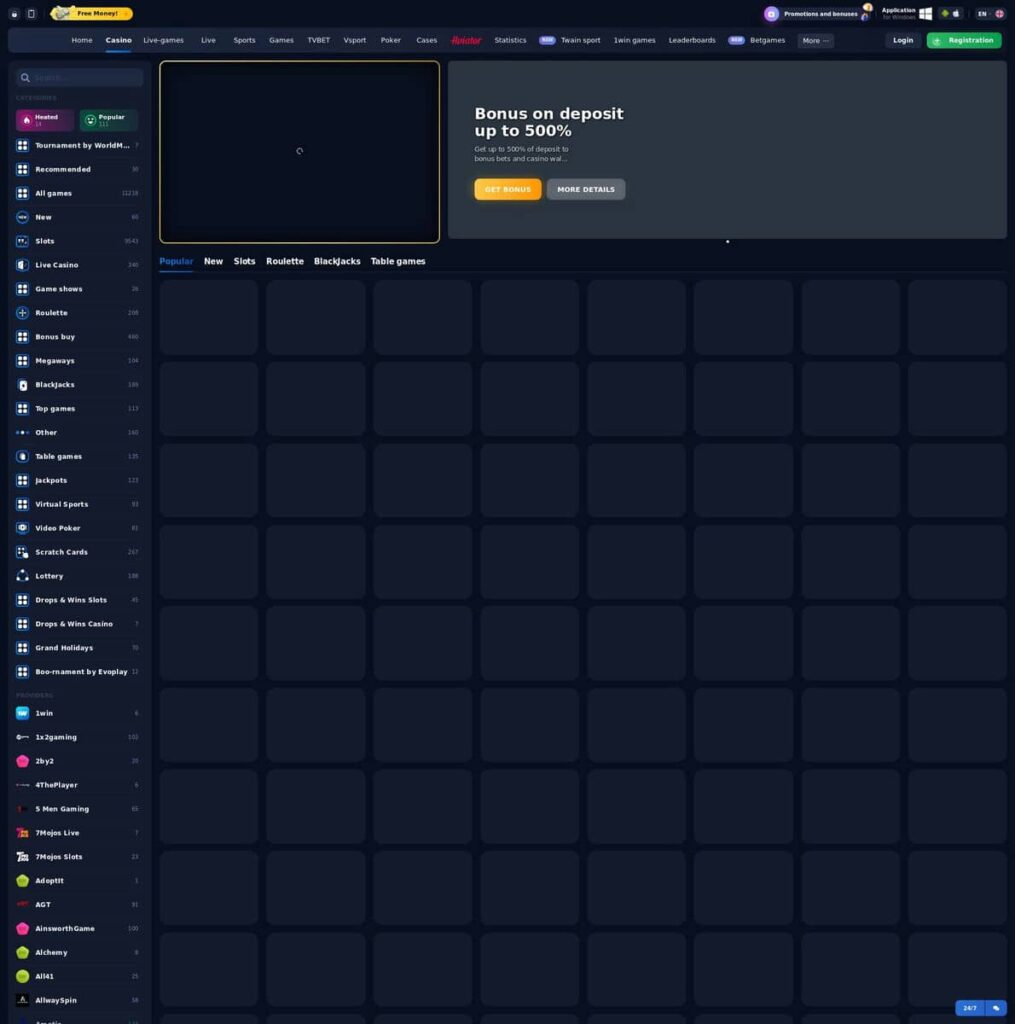This screenshot has width=1015, height=1024.
Task: Select the Lottery icon in the sidebar
Action: click(x=22, y=576)
